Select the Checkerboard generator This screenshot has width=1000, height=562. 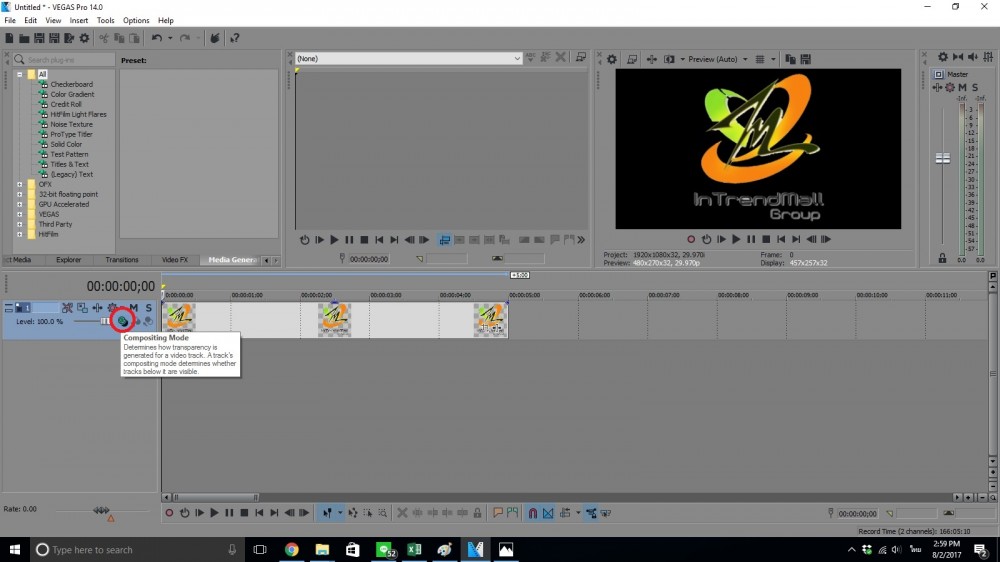click(x=71, y=84)
